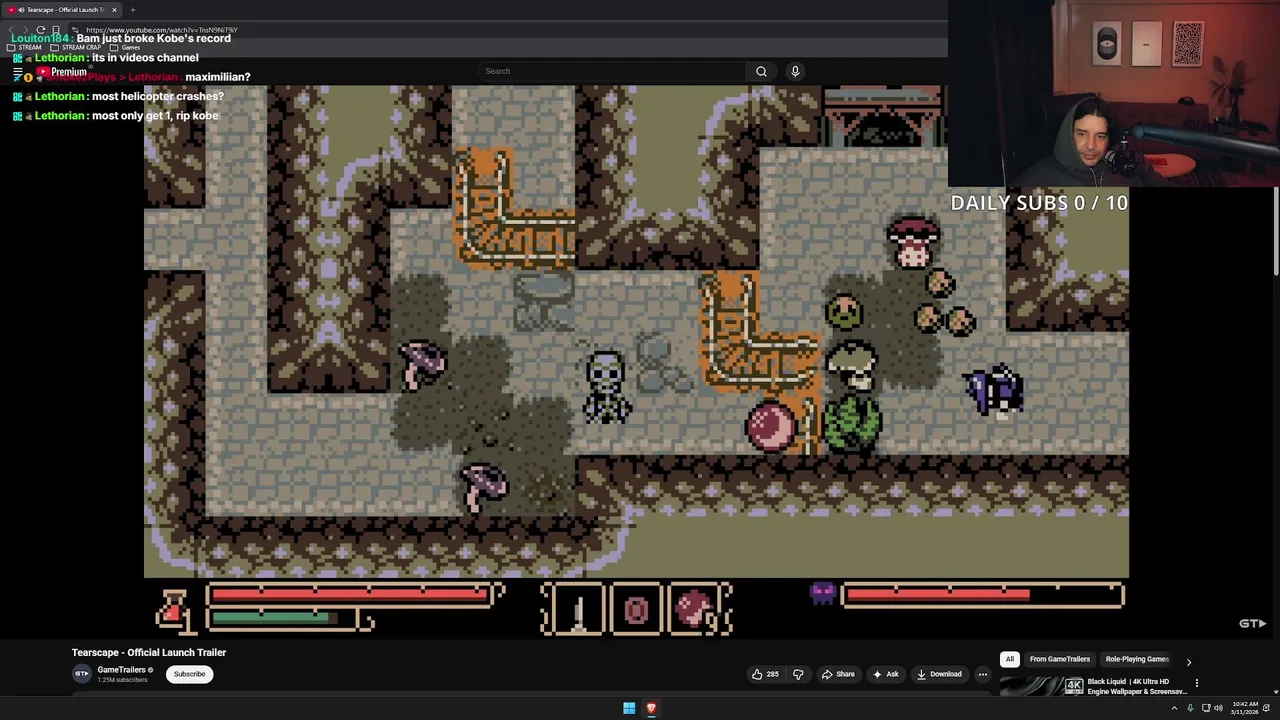Click the GT watermark in the video player
This screenshot has height=720, width=1280.
tap(1252, 623)
